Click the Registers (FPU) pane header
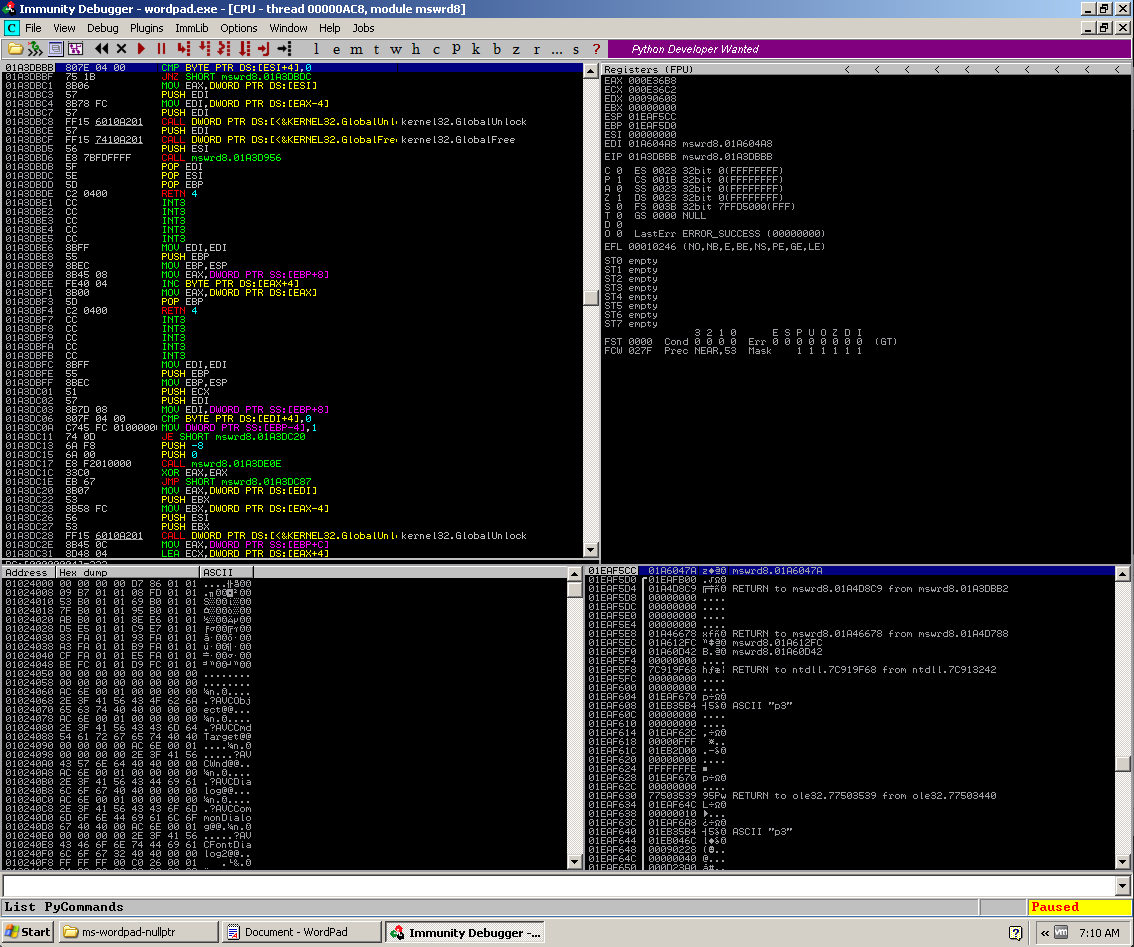Screen dimensions: 1134x947 866,69
